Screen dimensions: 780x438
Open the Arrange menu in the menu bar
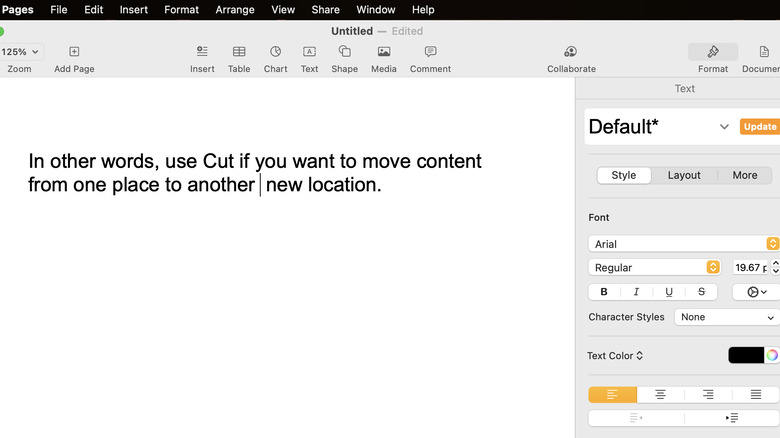(235, 10)
